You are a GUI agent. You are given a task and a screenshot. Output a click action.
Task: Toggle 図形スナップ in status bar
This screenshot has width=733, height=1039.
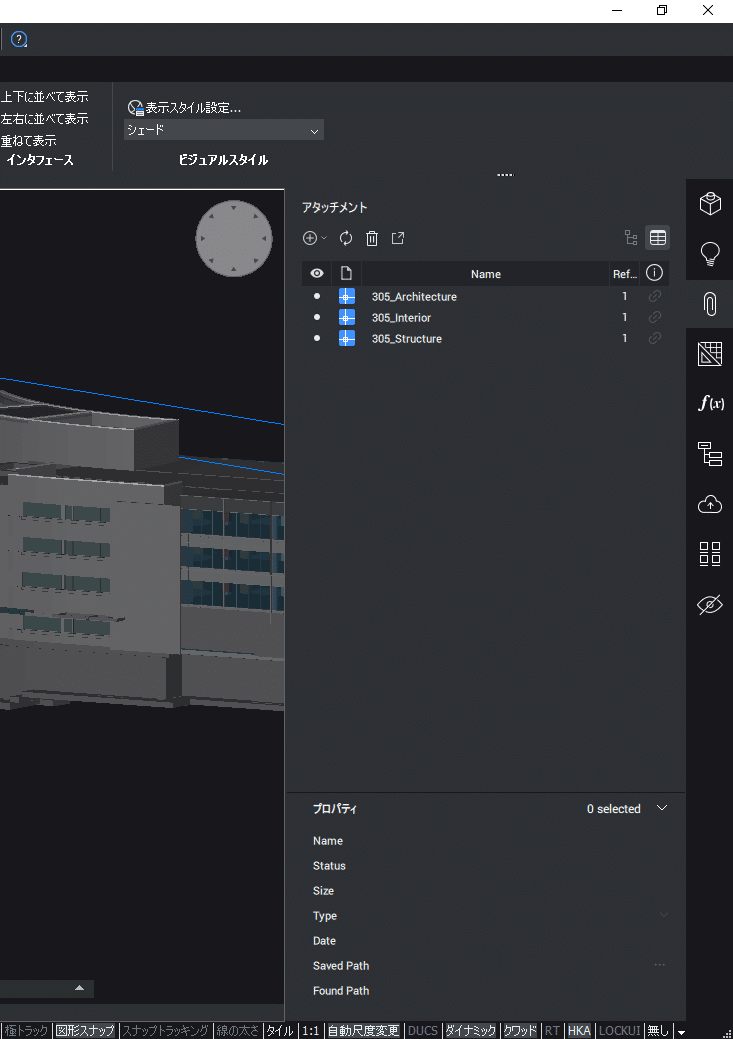[x=85, y=1030]
